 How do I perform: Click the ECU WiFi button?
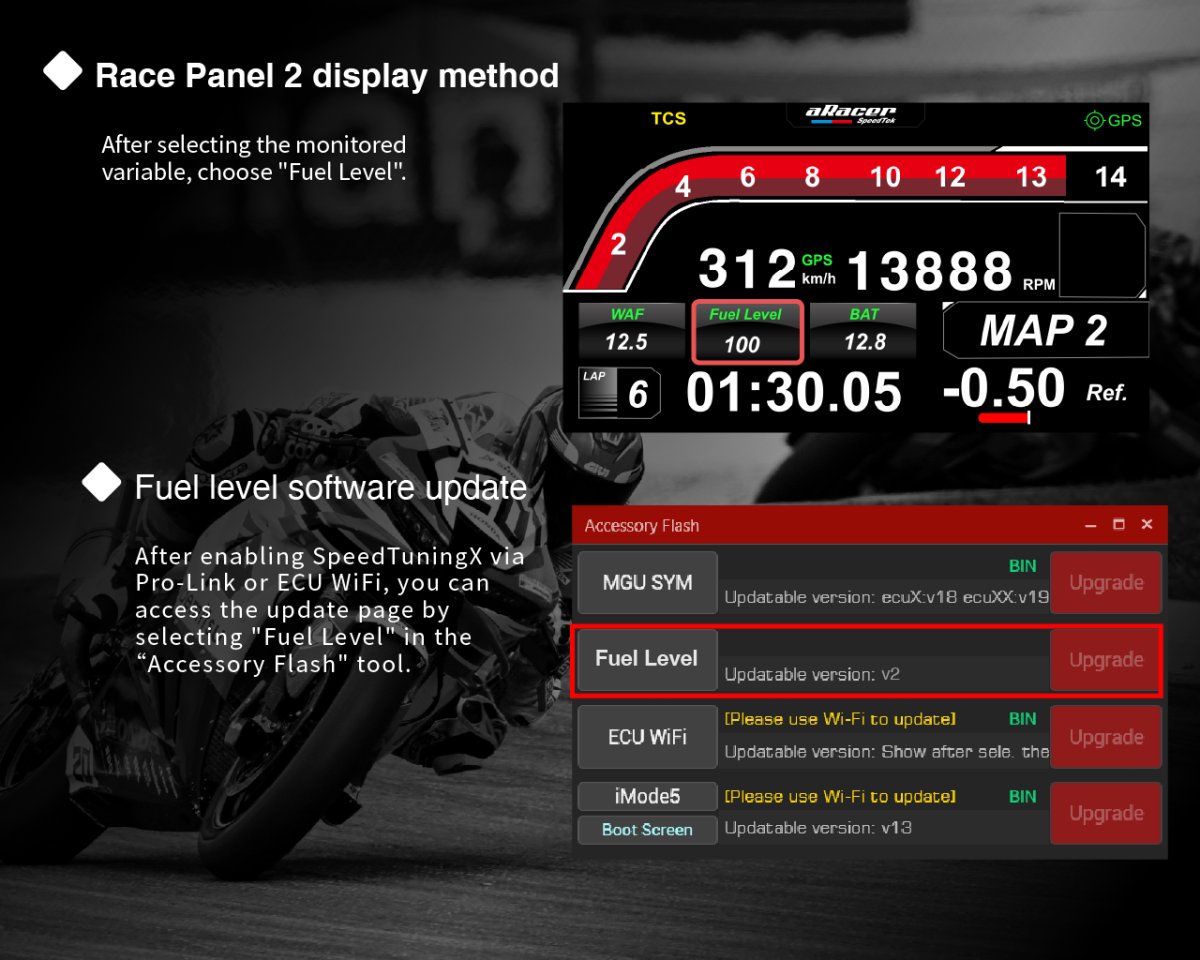(647, 737)
